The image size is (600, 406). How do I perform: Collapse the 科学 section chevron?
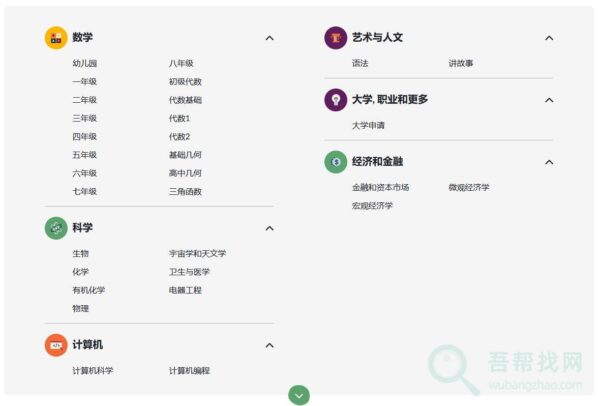(269, 228)
